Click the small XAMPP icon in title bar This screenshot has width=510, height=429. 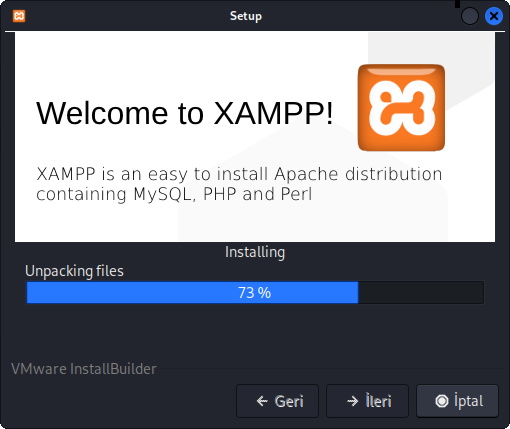(19, 16)
